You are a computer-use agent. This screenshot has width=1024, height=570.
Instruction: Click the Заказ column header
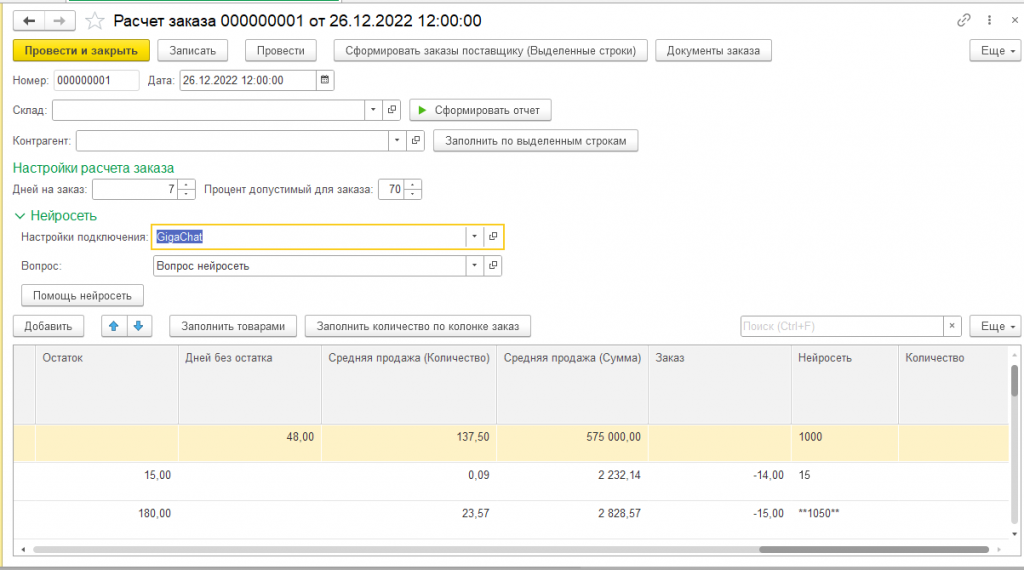tap(720, 385)
